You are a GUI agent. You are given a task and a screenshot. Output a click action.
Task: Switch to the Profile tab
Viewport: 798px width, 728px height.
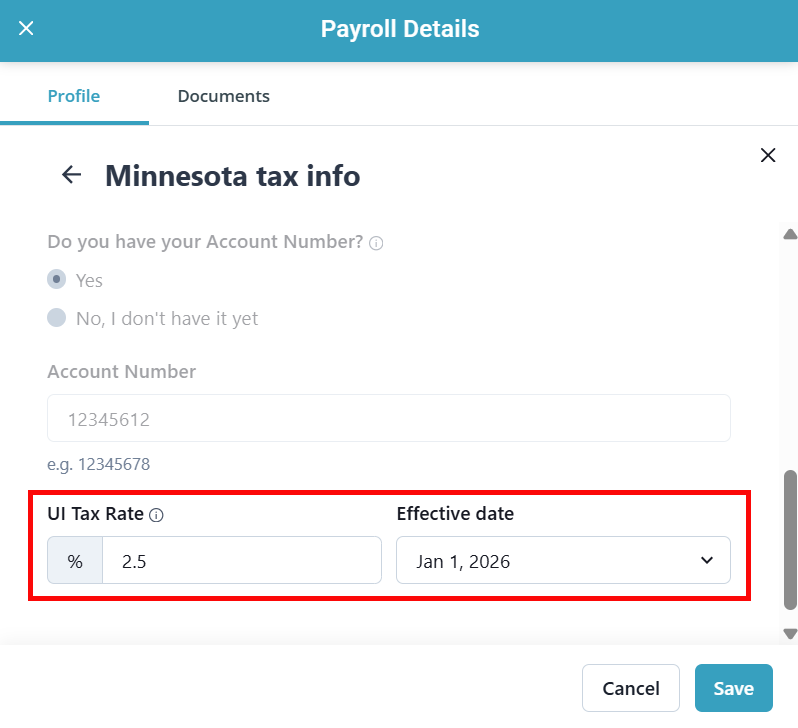pos(74,97)
